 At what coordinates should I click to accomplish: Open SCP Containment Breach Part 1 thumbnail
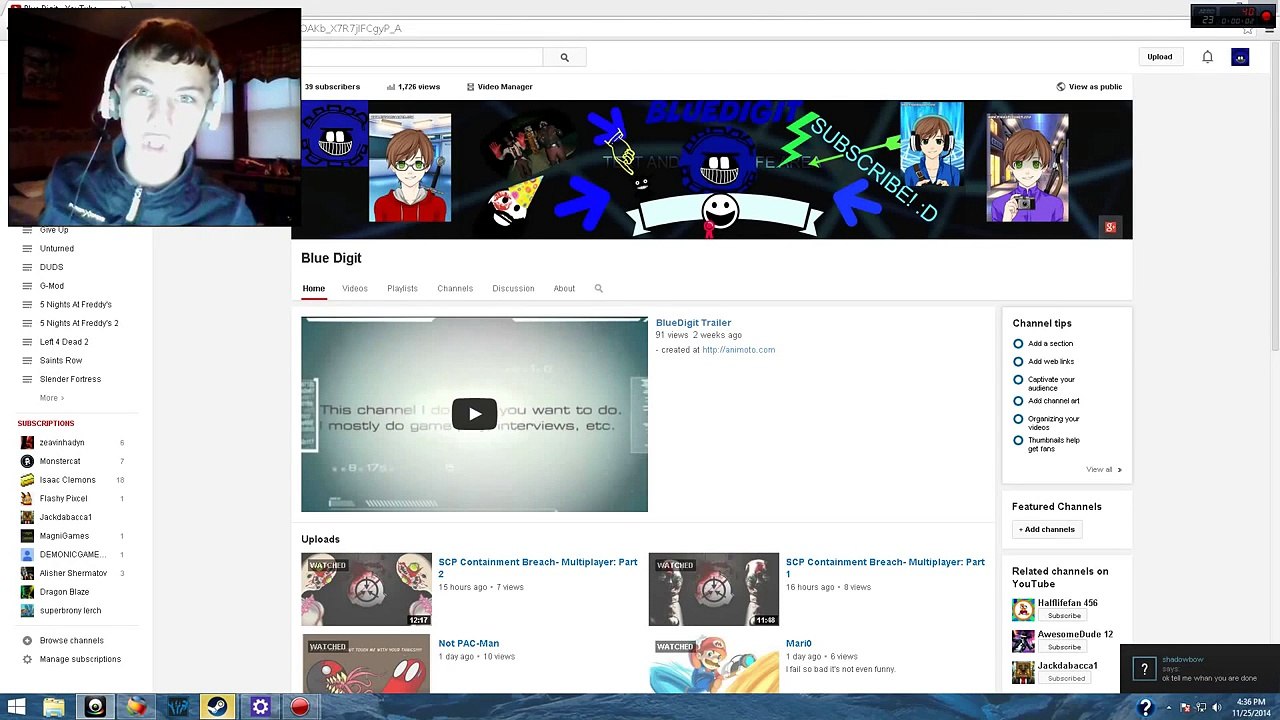[714, 590]
